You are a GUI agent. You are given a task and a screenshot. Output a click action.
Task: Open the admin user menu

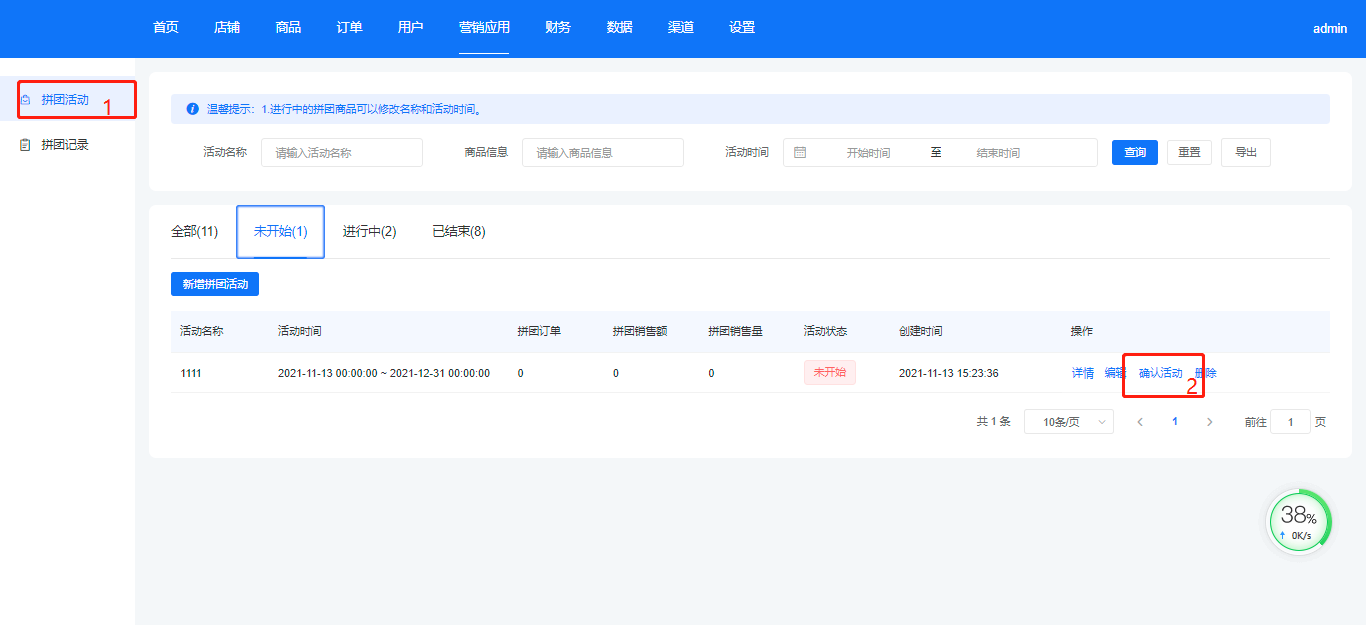pos(1330,29)
